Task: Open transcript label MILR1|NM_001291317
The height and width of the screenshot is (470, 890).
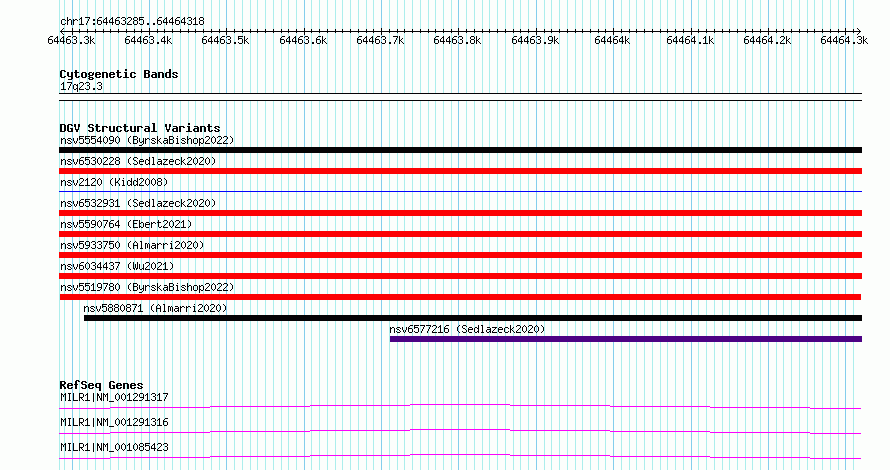Action: [x=114, y=397]
